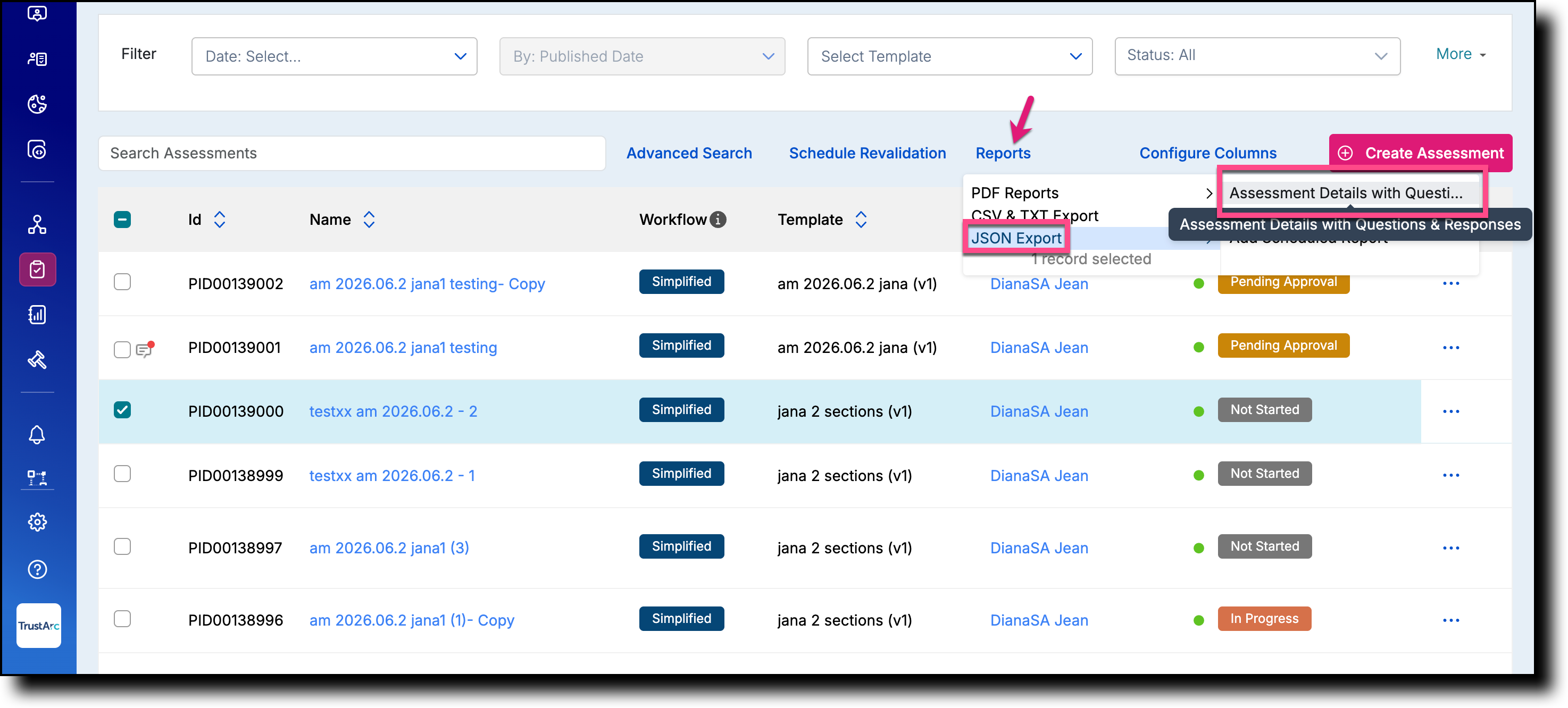Check the PID00138999 row checkbox
1568x708 pixels.
[122, 474]
